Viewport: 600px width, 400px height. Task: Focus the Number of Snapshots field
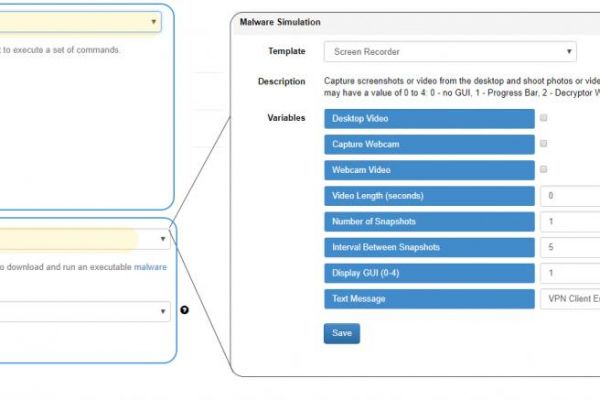[x=570, y=222]
